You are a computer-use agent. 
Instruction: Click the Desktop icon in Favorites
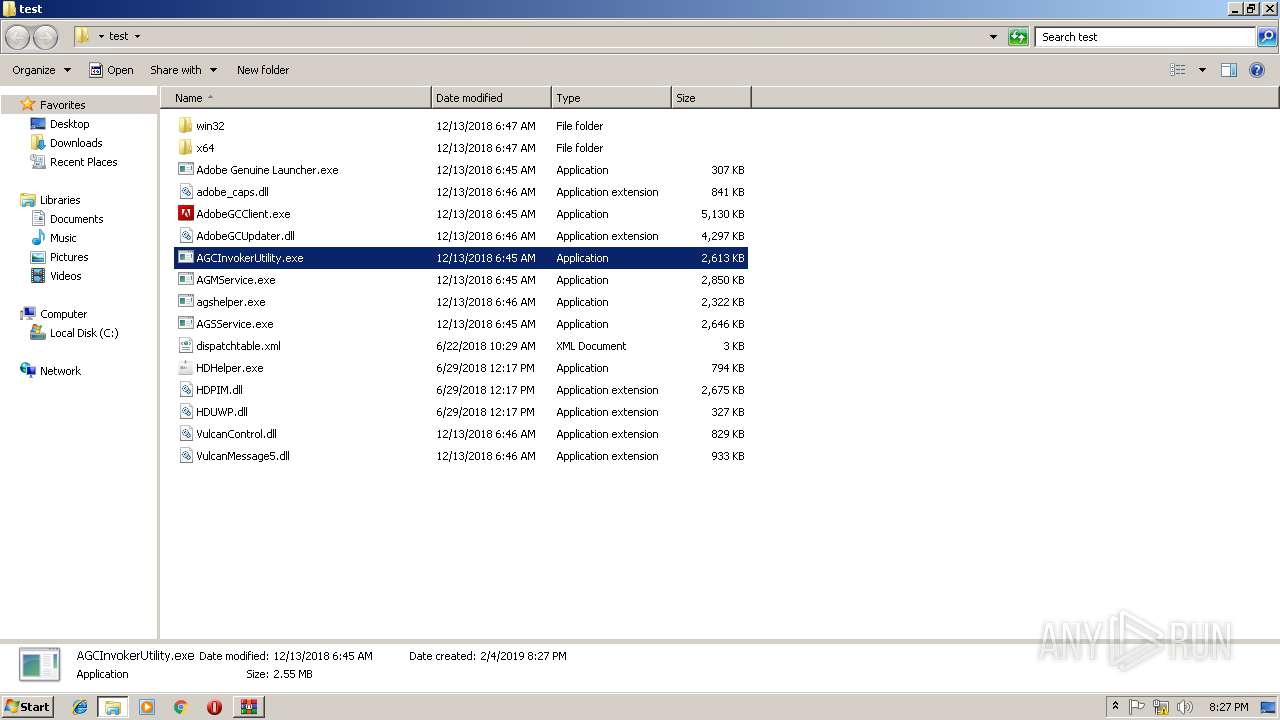pyautogui.click(x=38, y=124)
